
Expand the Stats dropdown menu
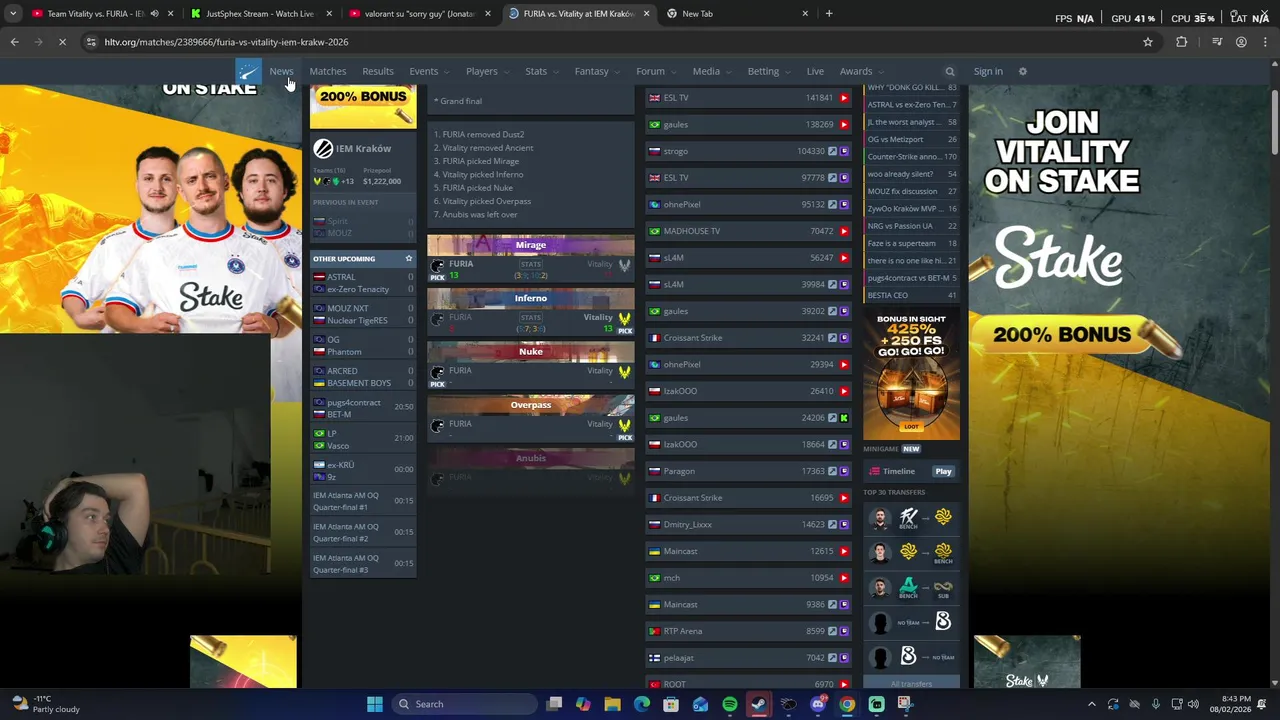[x=541, y=72]
